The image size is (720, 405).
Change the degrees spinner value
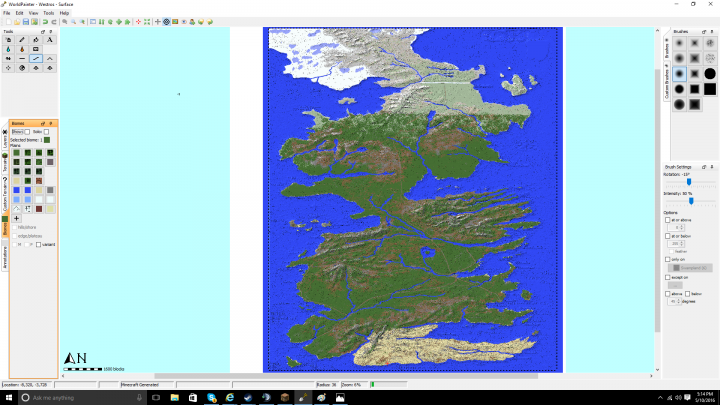[675, 301]
